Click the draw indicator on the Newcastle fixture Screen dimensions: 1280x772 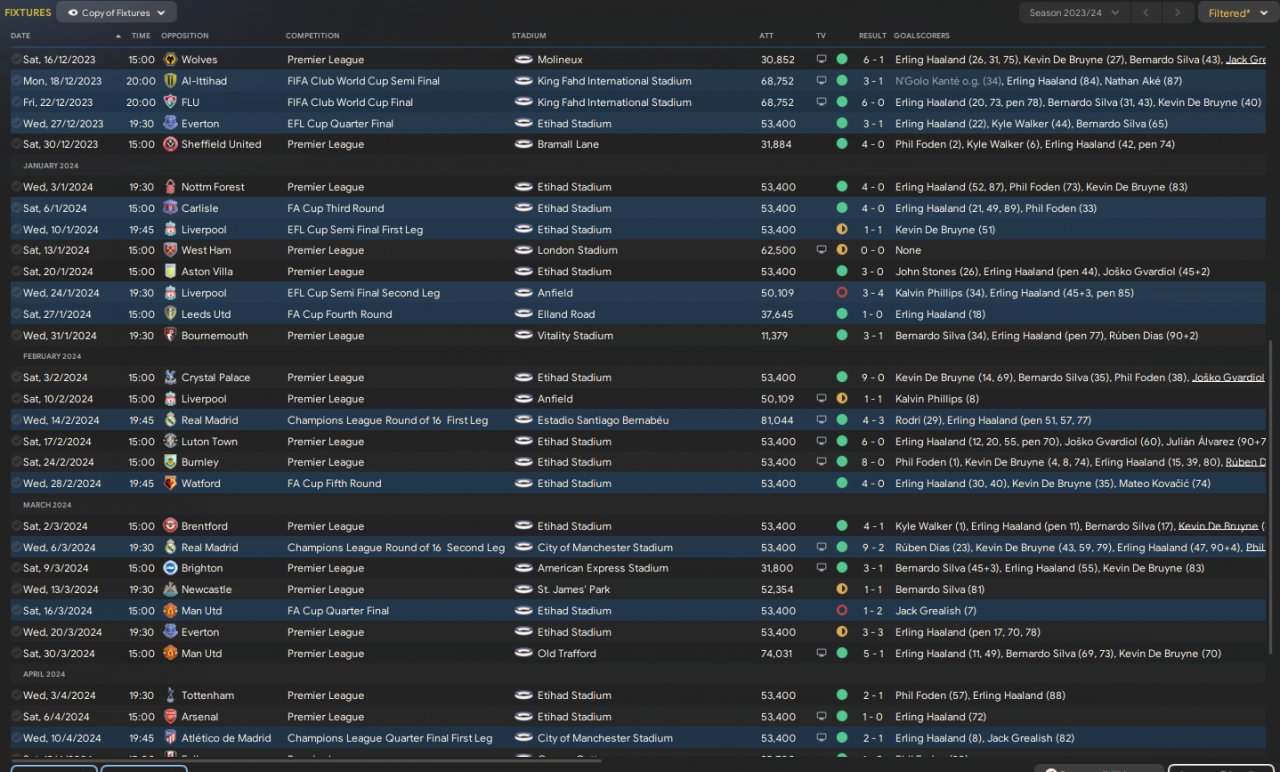pyautogui.click(x=842, y=590)
